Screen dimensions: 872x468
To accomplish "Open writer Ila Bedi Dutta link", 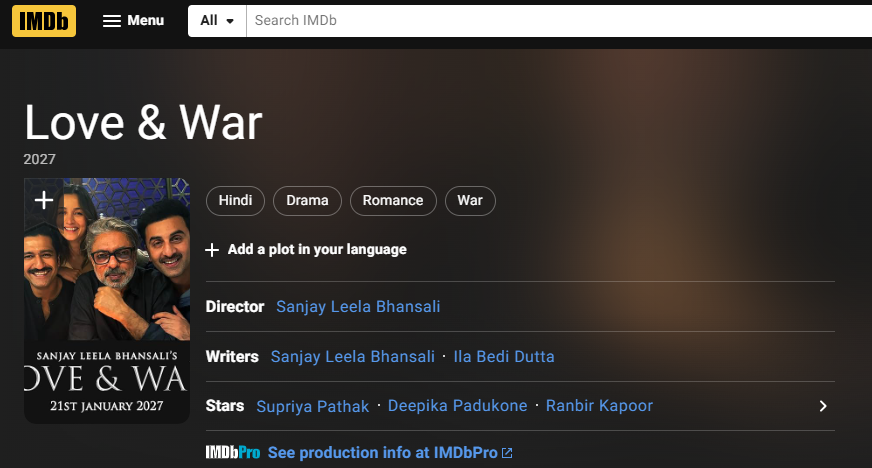I will point(504,357).
